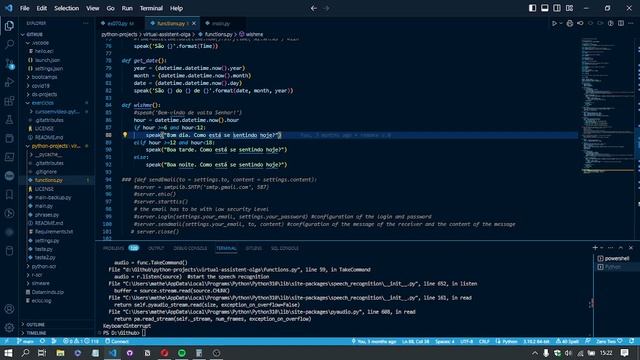Image resolution: width=640 pixels, height=360 pixels.
Task: Open the Run and Debug view
Action: coord(9,82)
